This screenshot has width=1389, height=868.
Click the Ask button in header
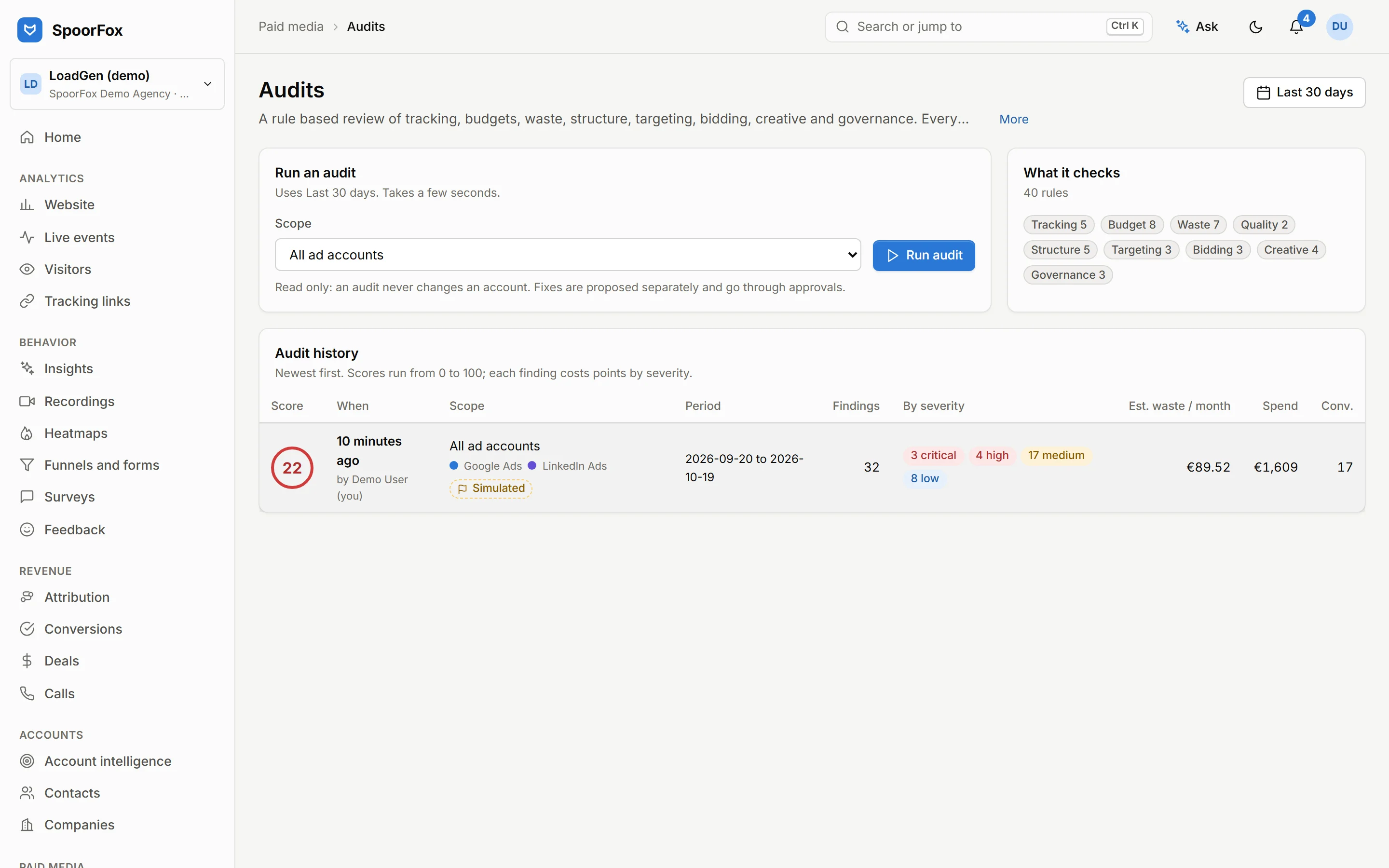pos(1198,27)
